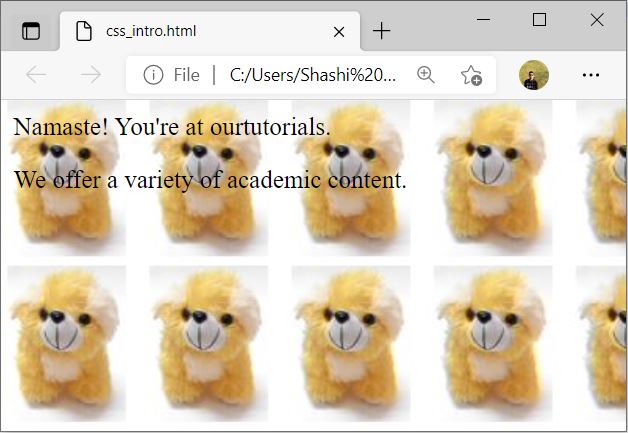The image size is (628, 433).
Task: Open the user profile avatar
Action: point(534,75)
